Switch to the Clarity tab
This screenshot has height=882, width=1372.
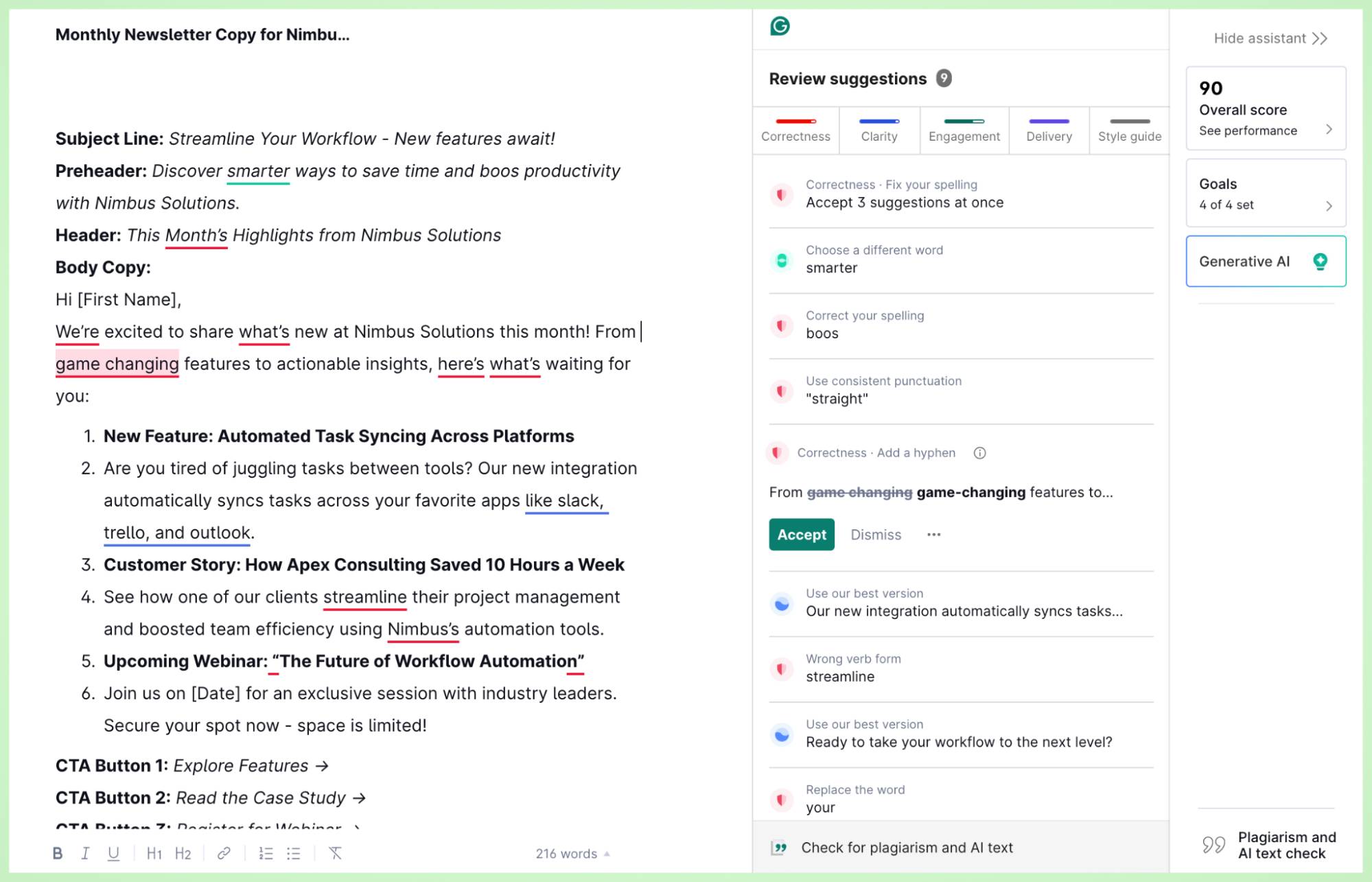pyautogui.click(x=879, y=130)
